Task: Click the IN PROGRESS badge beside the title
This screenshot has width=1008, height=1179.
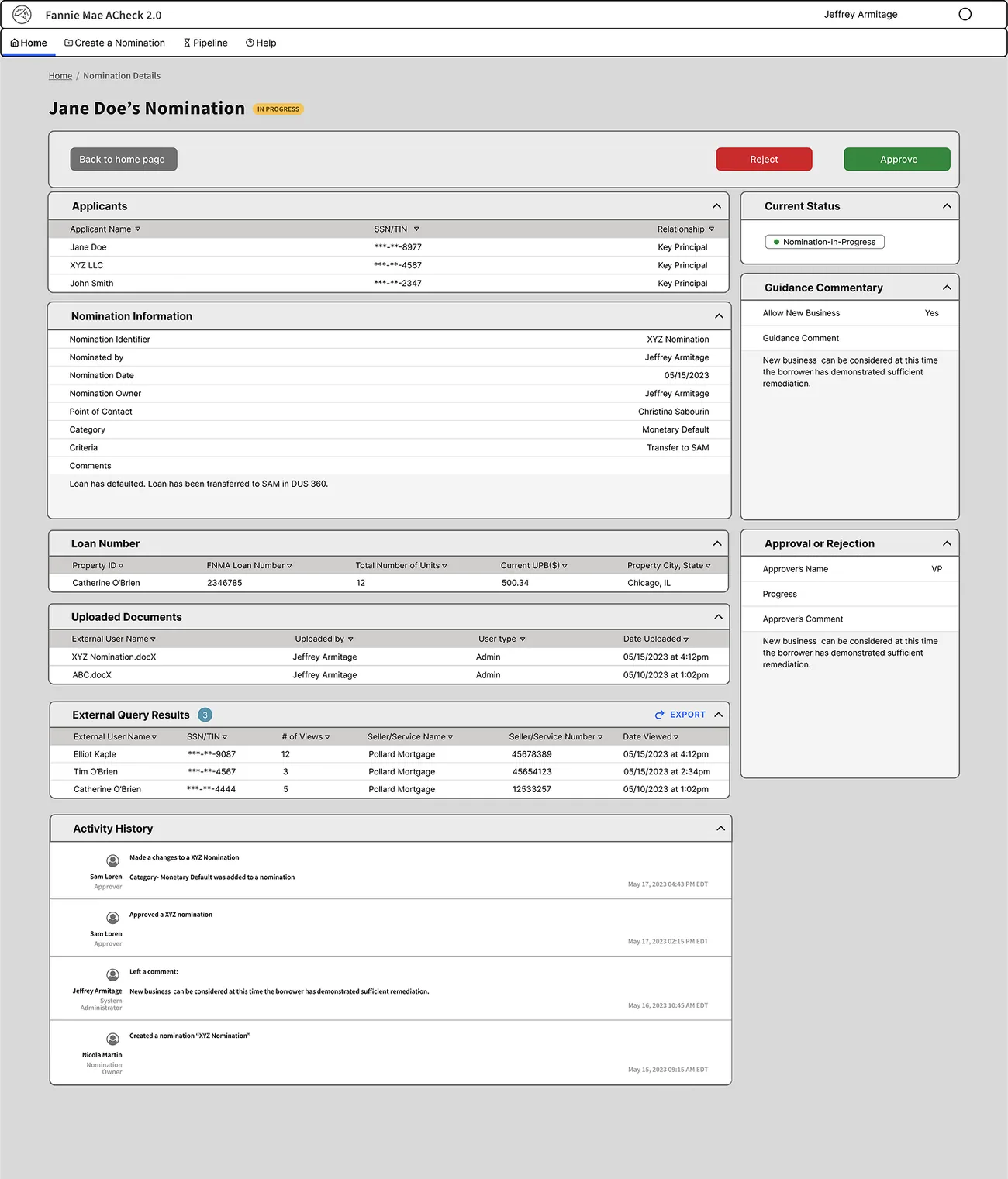Action: pos(278,109)
